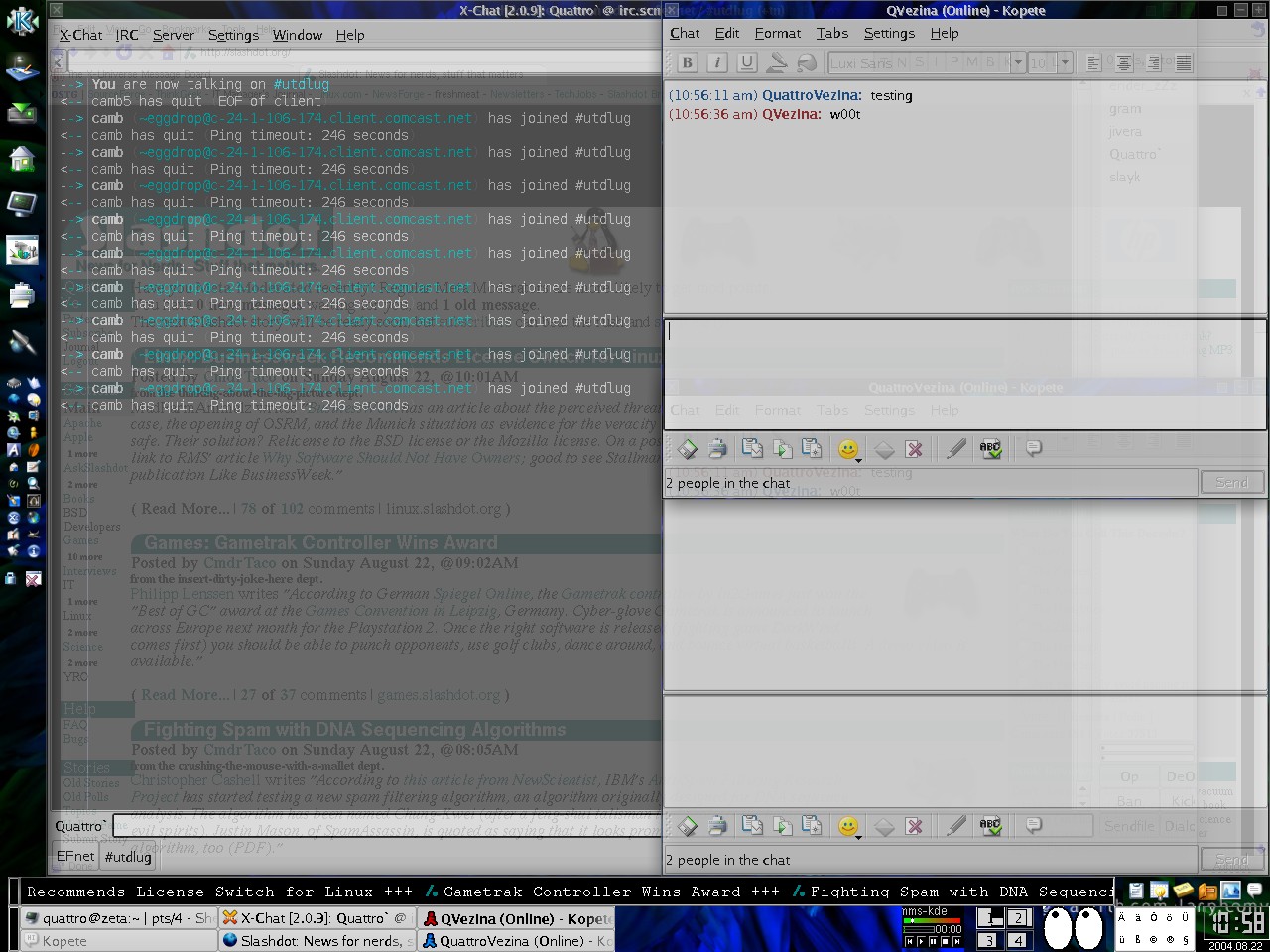The height and width of the screenshot is (952, 1270).
Task: Click CmdrTaco link under Gametrak story
Action: (239, 562)
